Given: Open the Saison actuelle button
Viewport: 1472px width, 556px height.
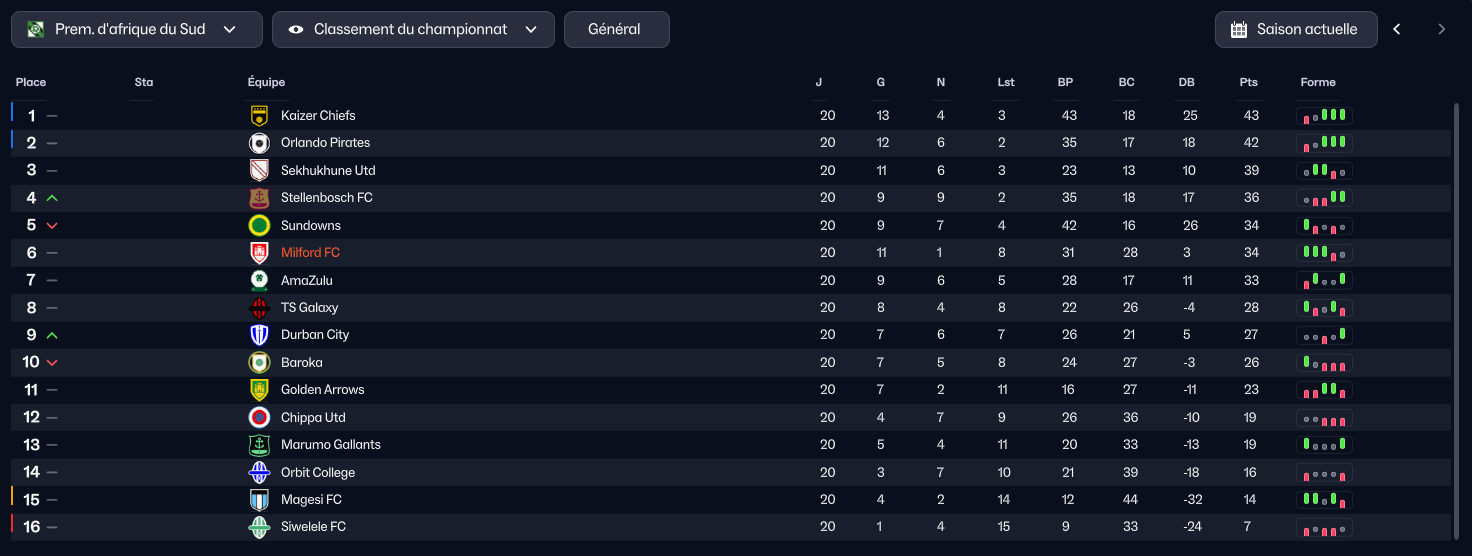Looking at the screenshot, I should coord(1296,30).
